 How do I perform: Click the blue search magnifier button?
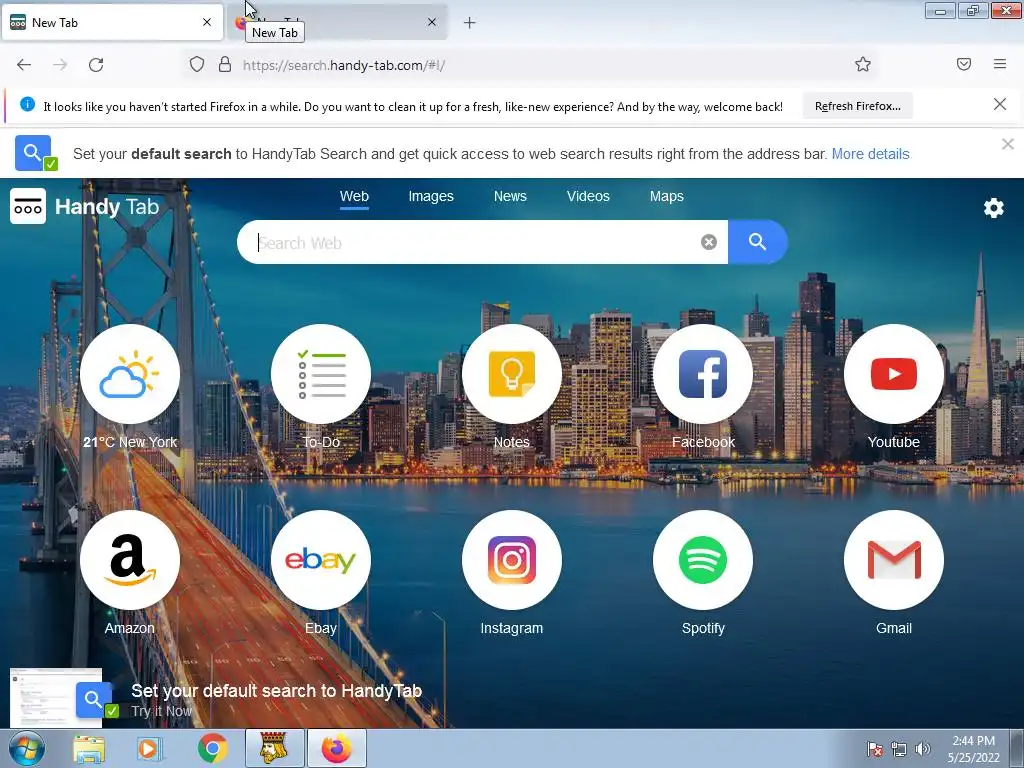758,242
